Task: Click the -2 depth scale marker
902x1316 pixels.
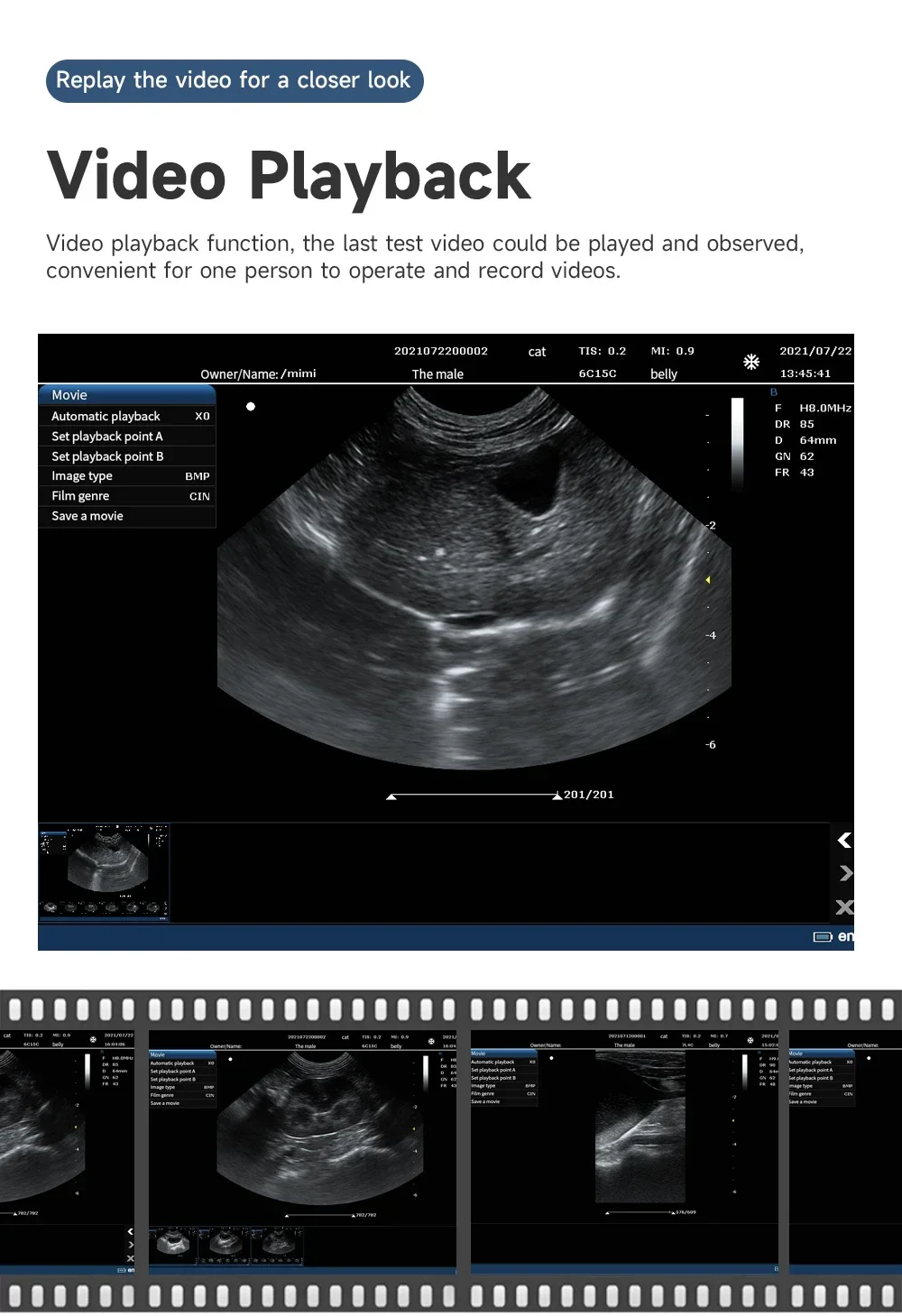Action: pos(711,525)
